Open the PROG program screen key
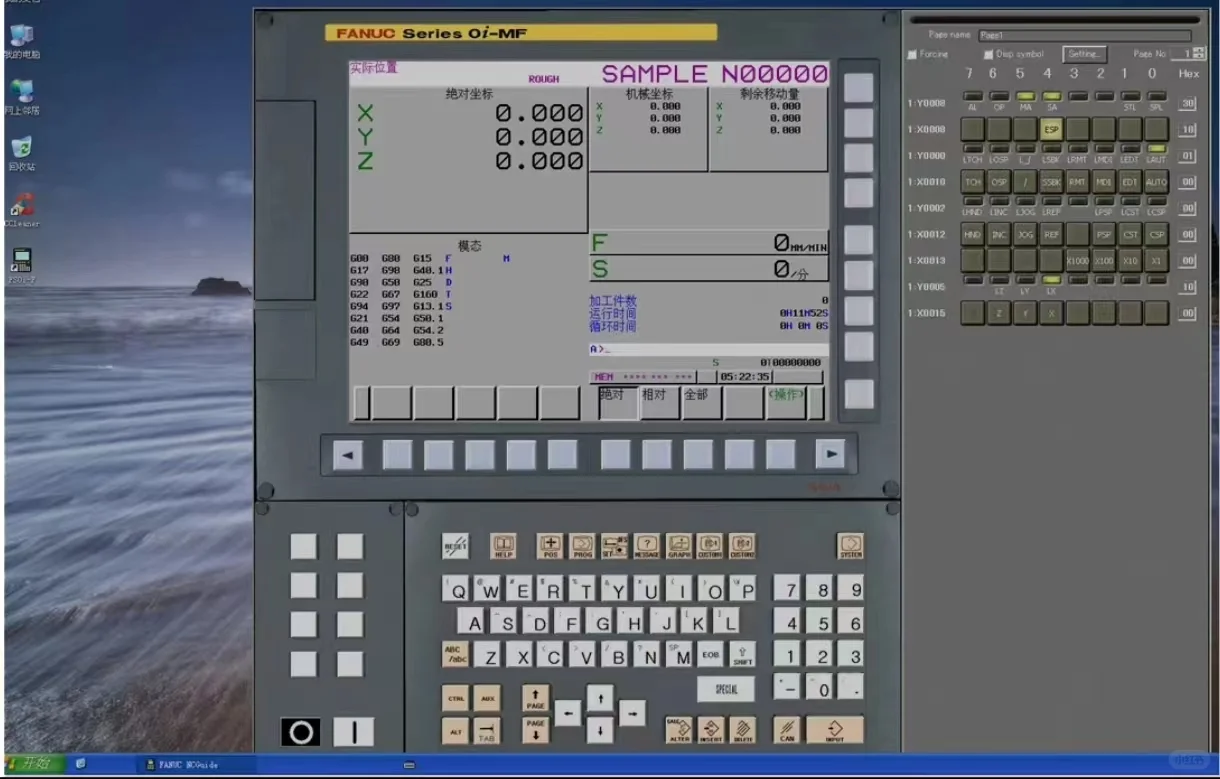The image size is (1220, 779). coord(582,546)
